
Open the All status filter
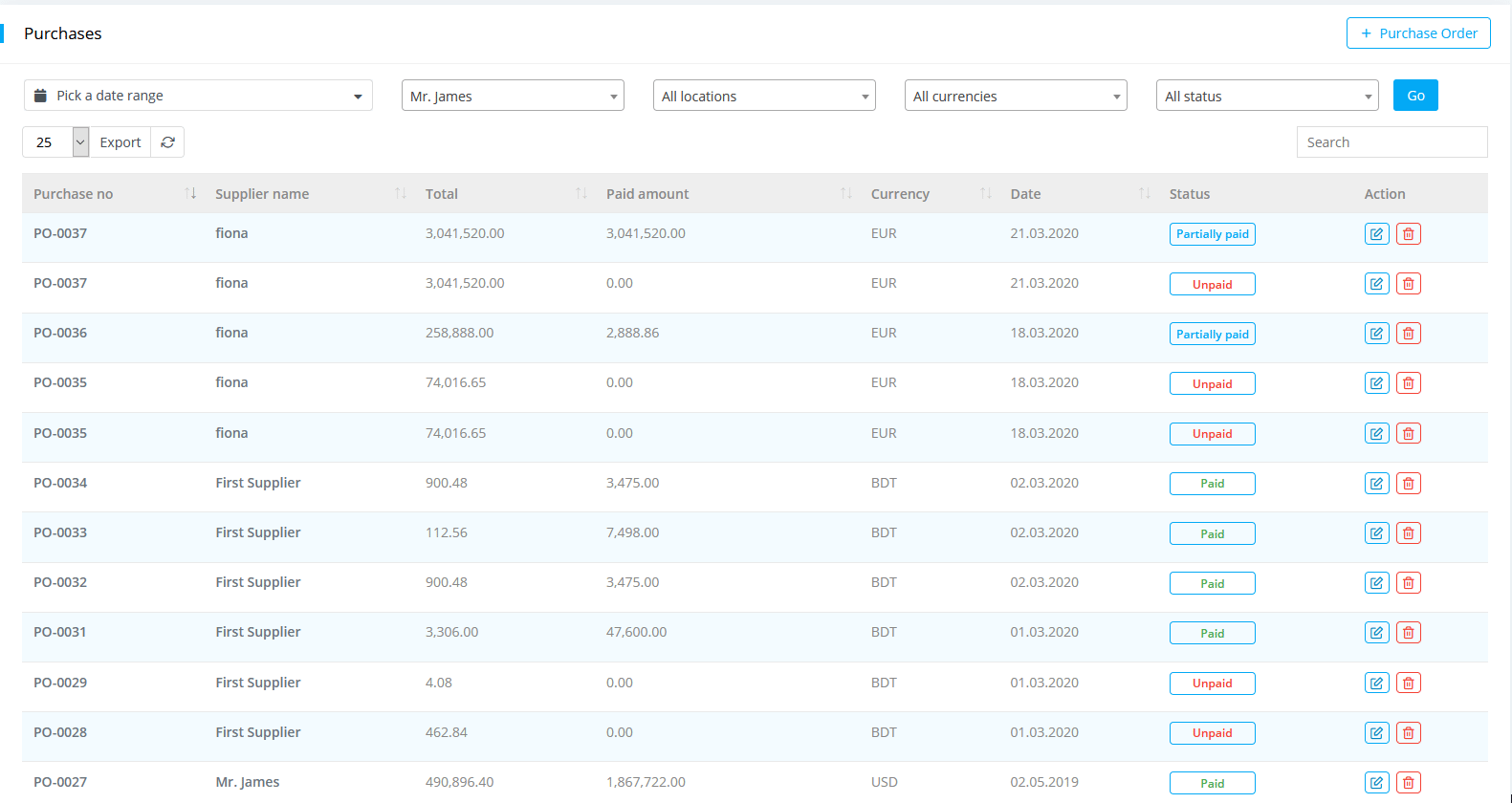[x=1267, y=96]
